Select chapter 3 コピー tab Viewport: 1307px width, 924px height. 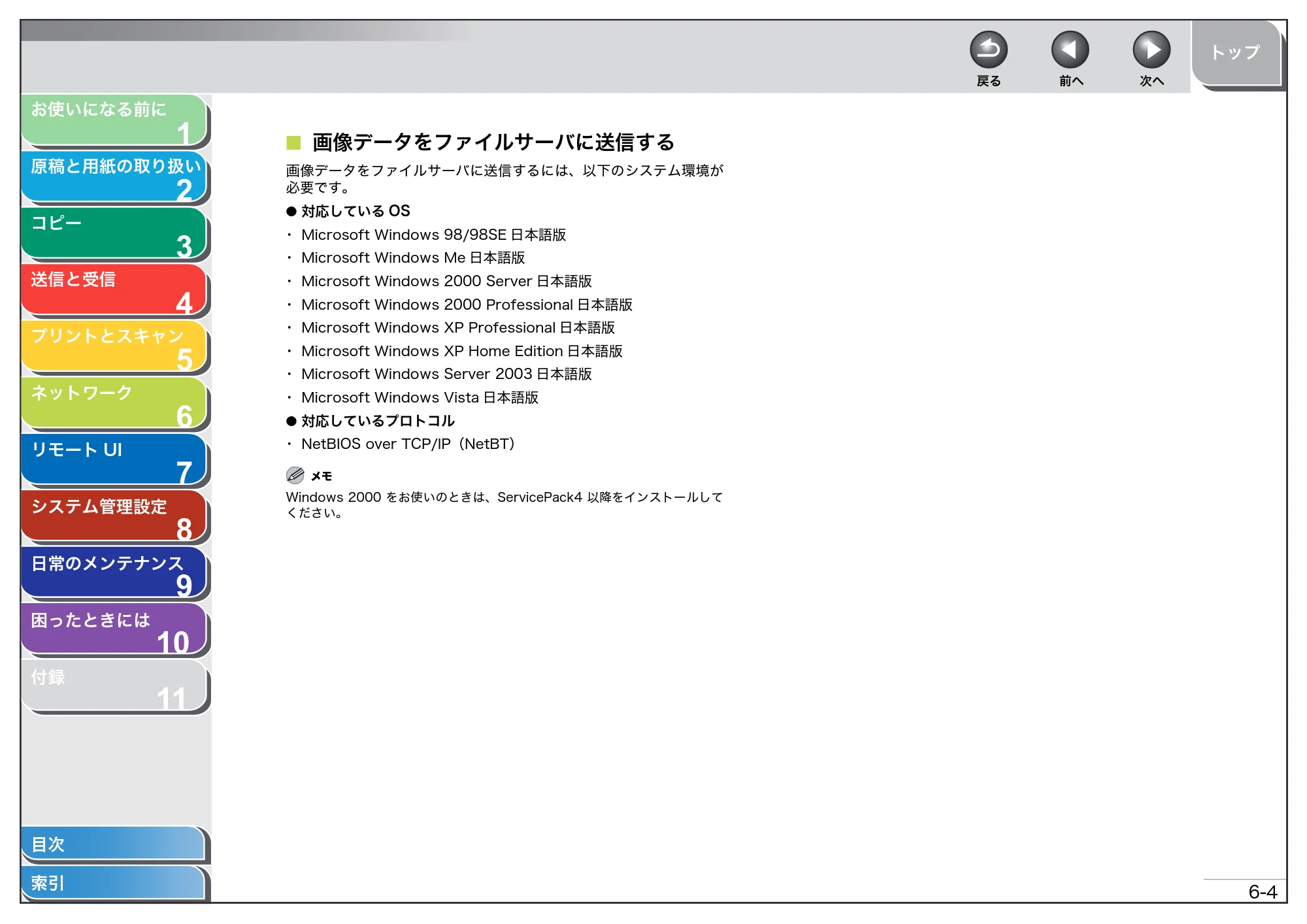point(114,233)
